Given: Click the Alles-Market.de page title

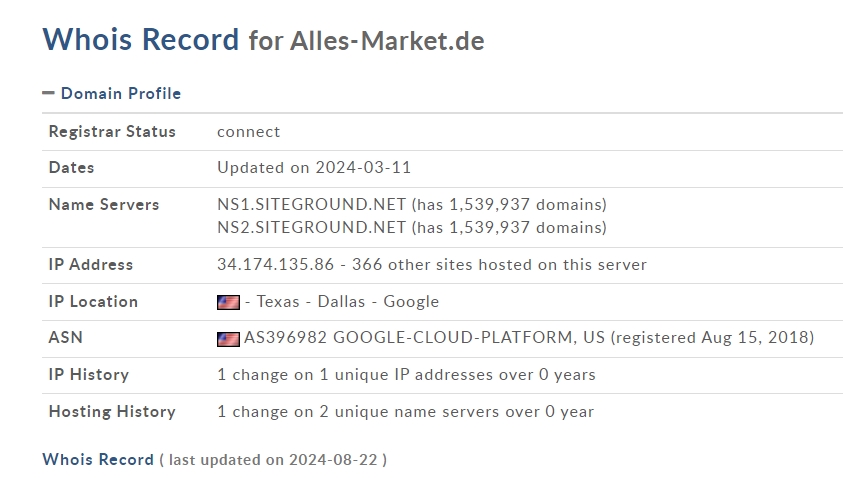Looking at the screenshot, I should pyautogui.click(x=386, y=41).
